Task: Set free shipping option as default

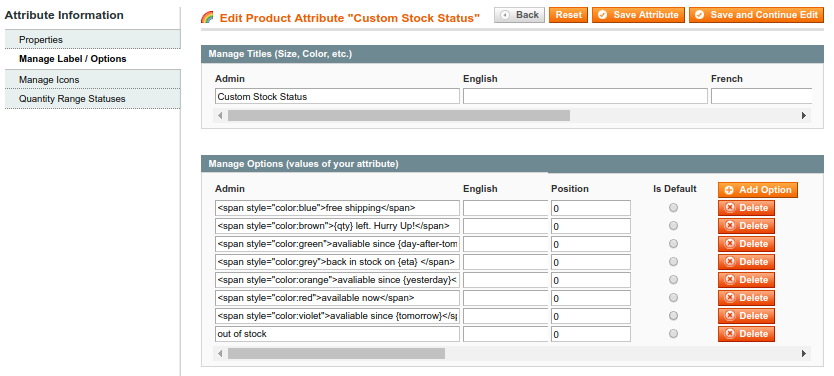Action: click(673, 208)
